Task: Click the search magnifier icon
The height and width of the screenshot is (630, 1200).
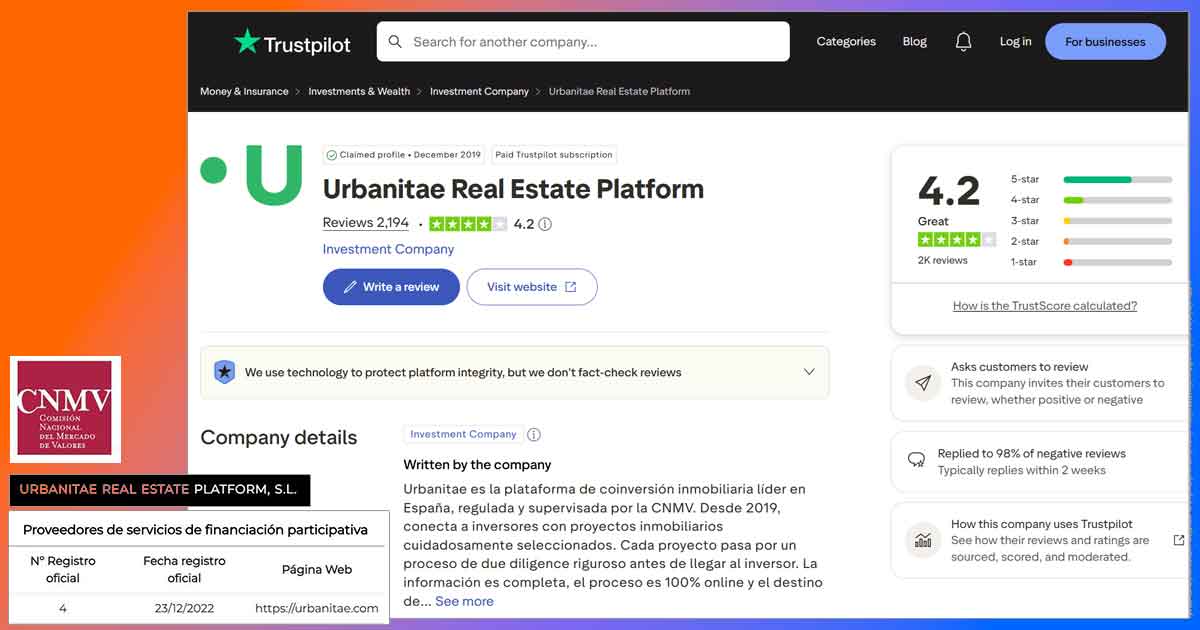Action: [395, 42]
